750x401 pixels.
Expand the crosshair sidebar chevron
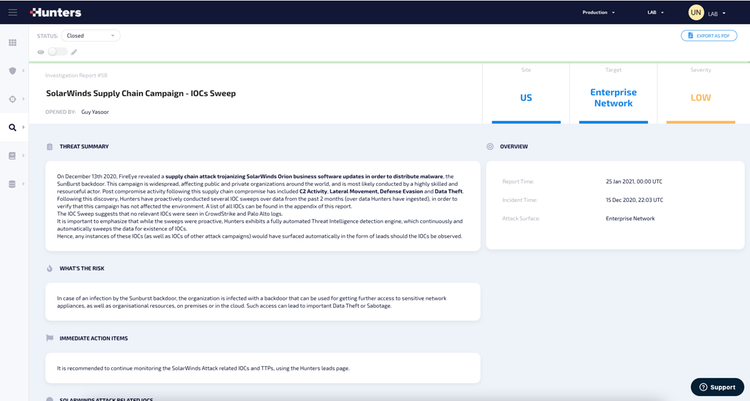[23, 99]
